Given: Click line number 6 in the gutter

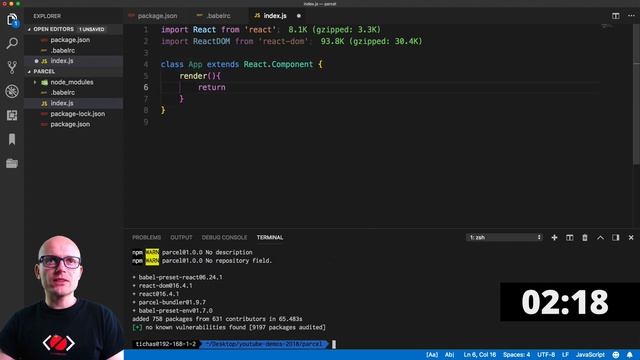Looking at the screenshot, I should tap(146, 87).
